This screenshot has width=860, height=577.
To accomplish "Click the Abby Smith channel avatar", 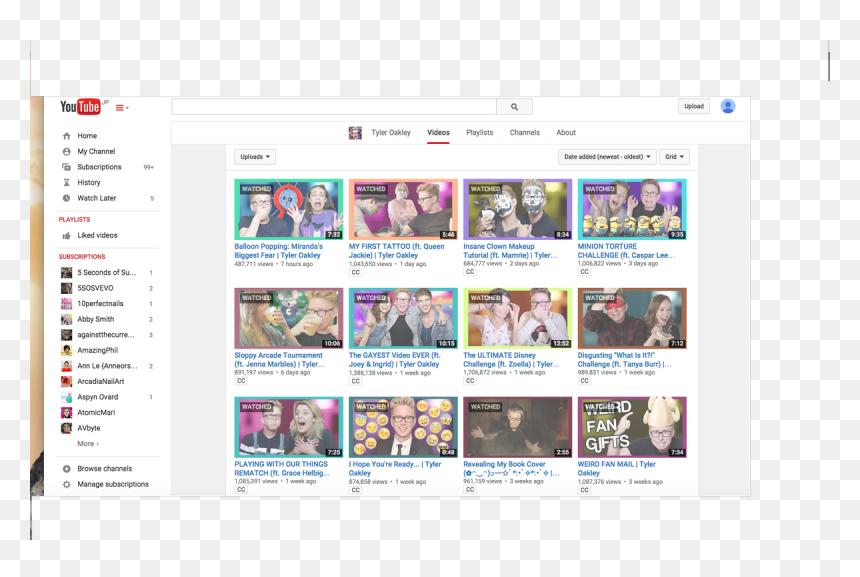I will click(x=66, y=319).
